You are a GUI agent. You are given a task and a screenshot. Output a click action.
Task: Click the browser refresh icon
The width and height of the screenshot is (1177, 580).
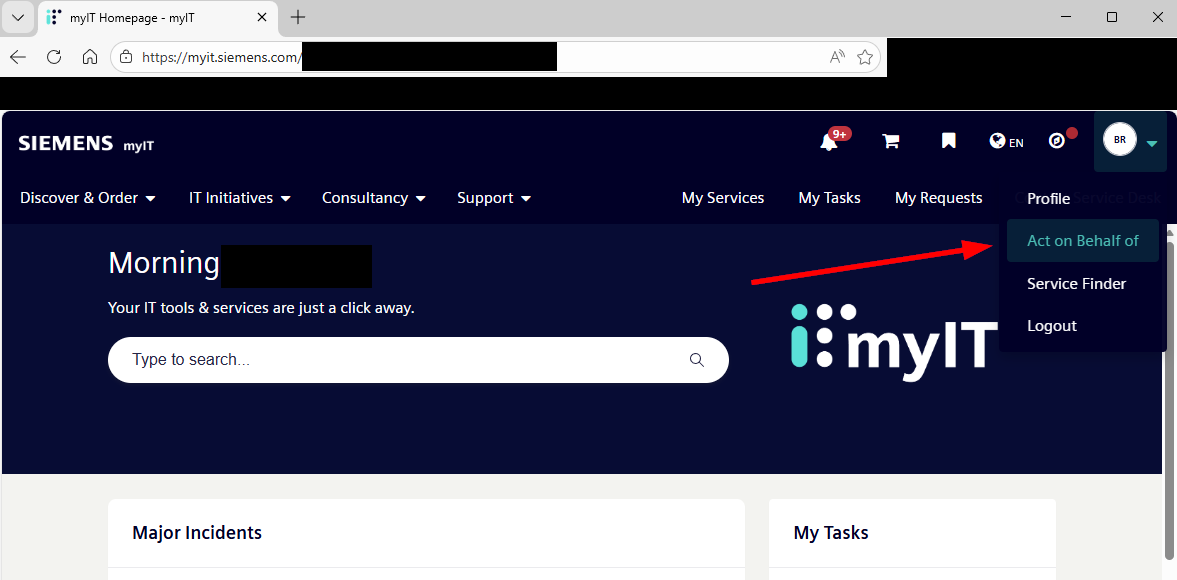[x=54, y=57]
